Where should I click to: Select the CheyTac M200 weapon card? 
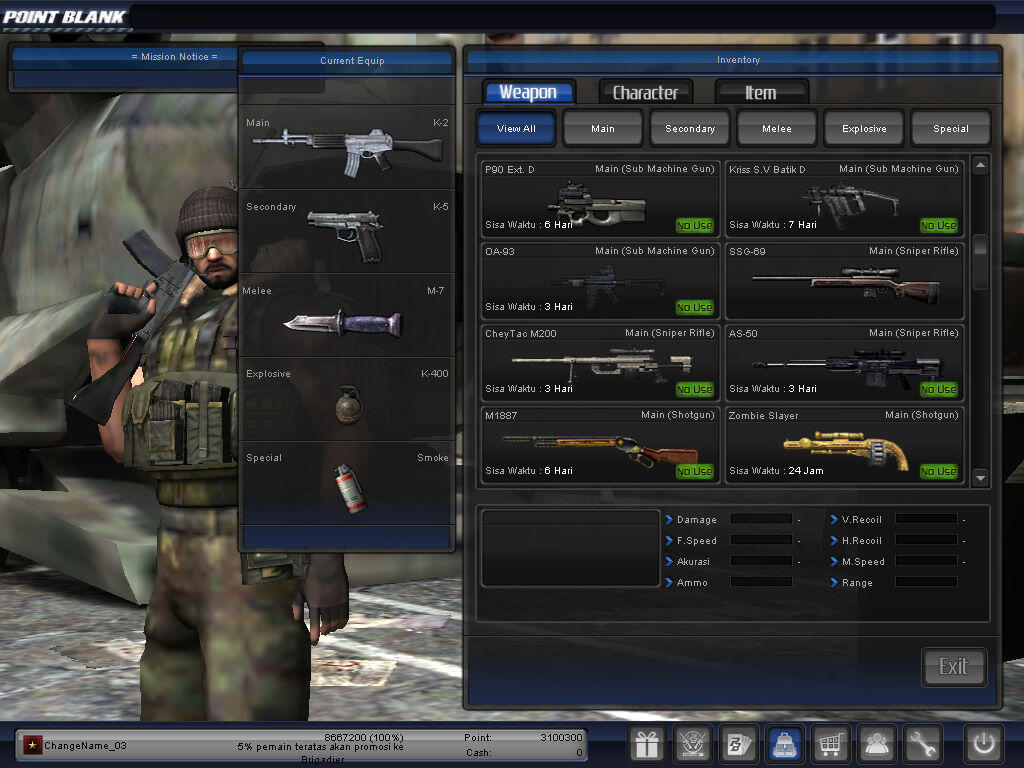tap(600, 362)
